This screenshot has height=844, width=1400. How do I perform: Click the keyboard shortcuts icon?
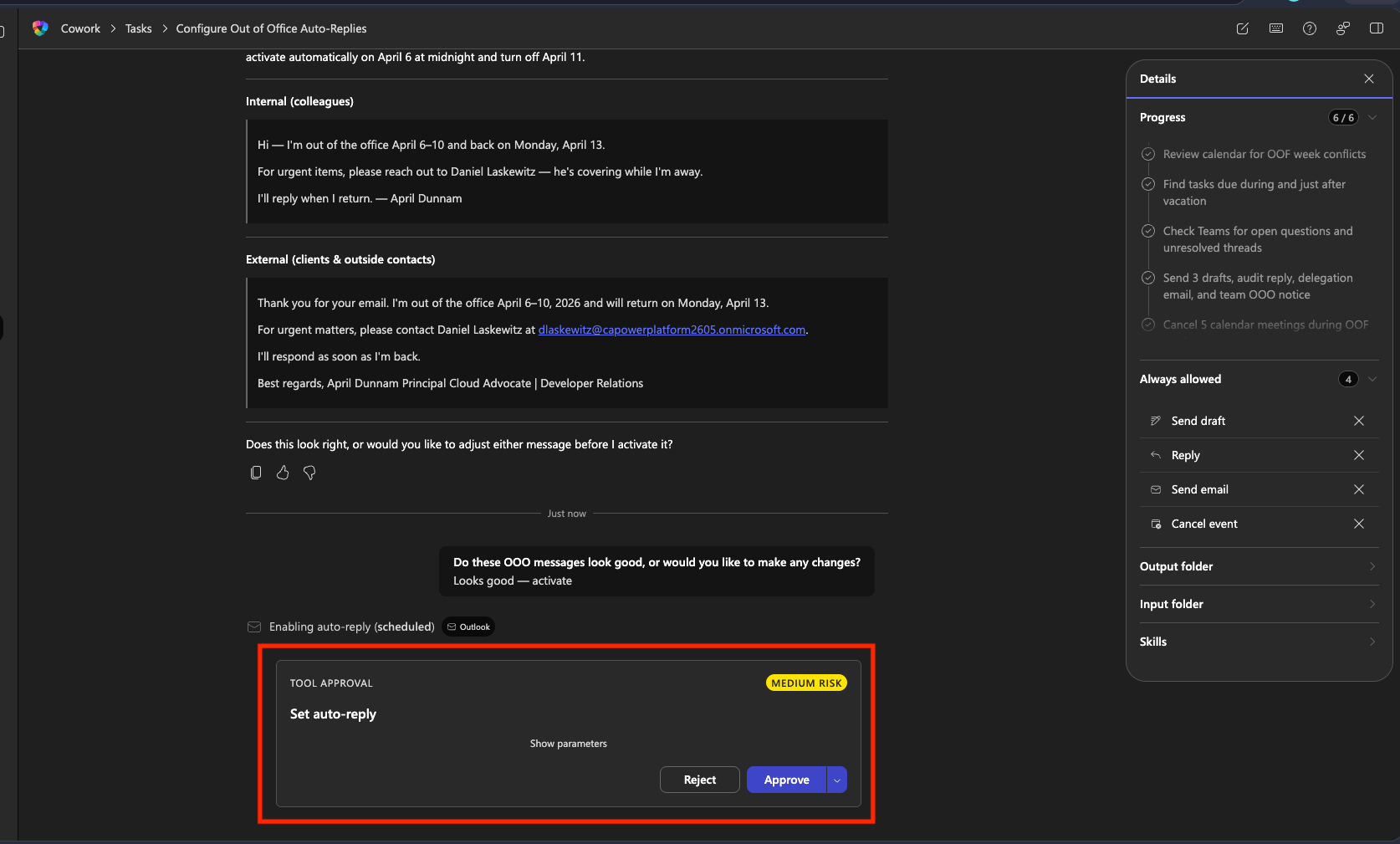point(1276,28)
